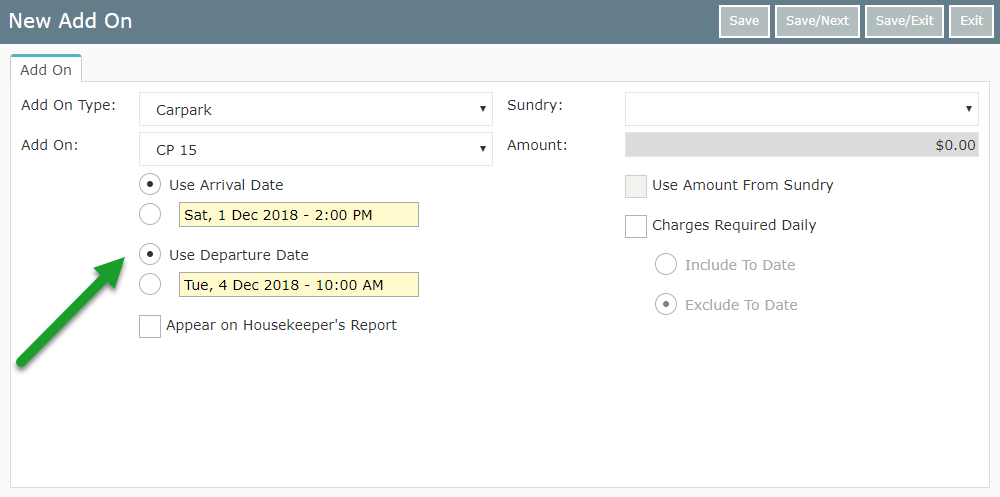Click the Amount $0.00 field
Viewport: 1000px width, 497px height.
[x=802, y=145]
